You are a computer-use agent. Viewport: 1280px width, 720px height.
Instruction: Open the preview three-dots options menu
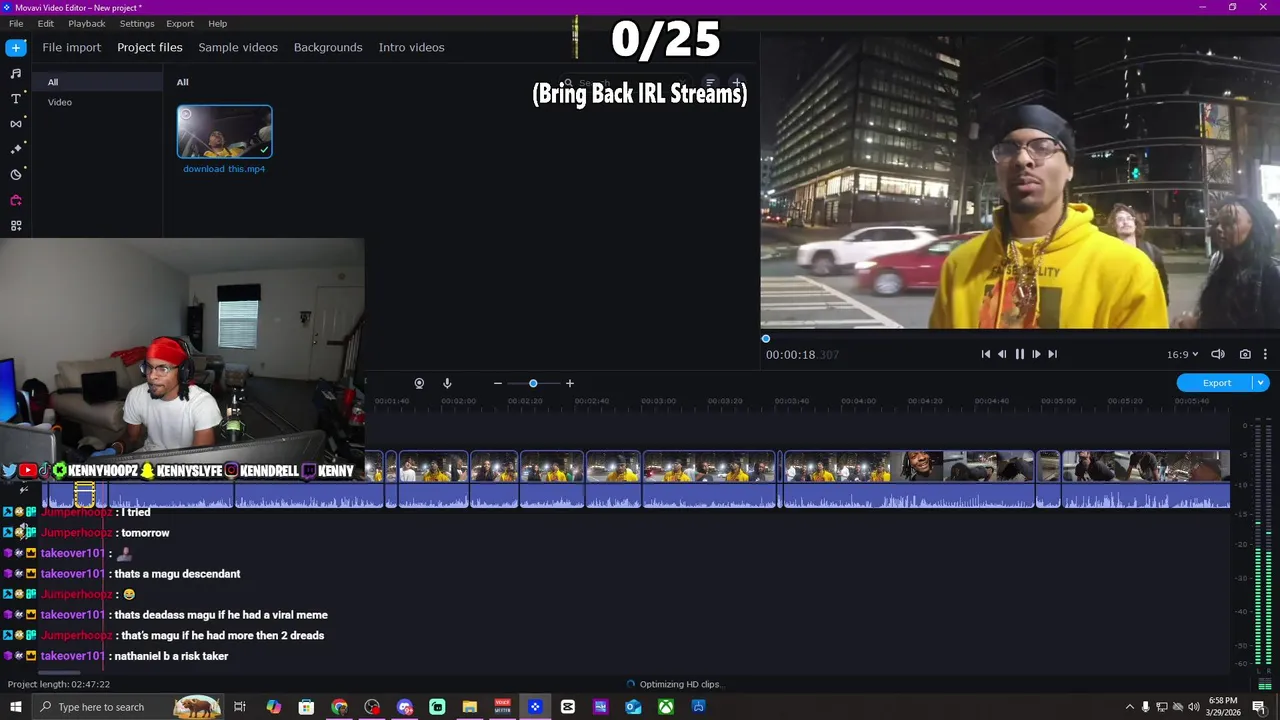tap(1265, 354)
